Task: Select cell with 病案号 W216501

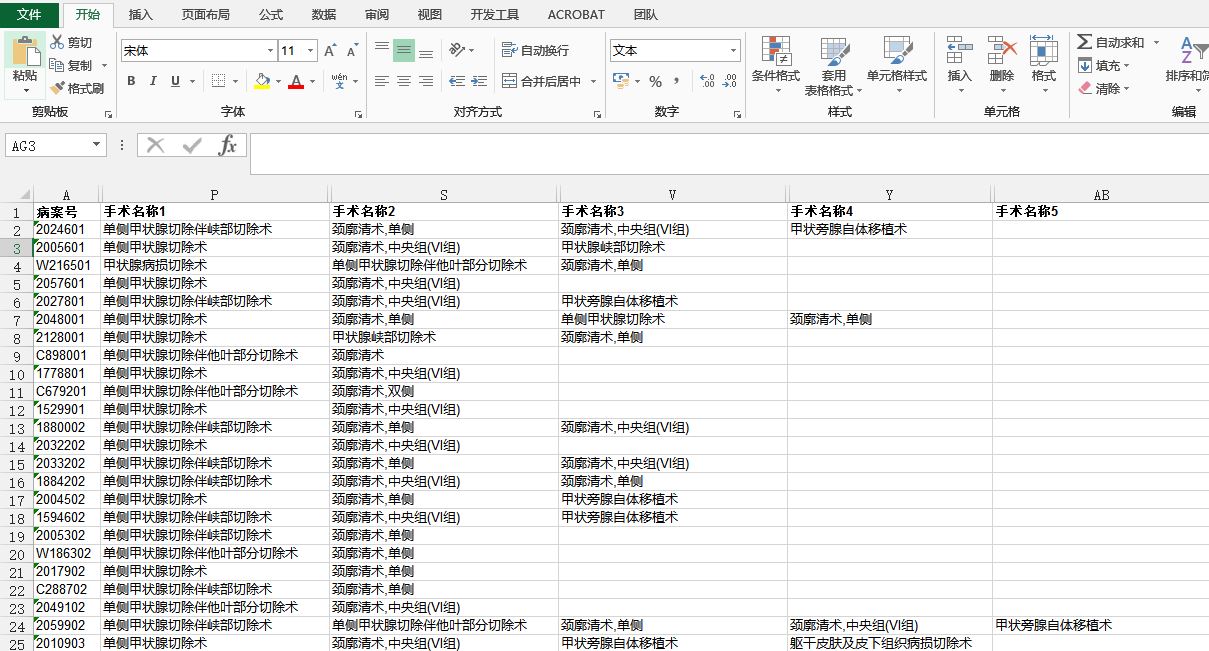Action: pyautogui.click(x=66, y=266)
